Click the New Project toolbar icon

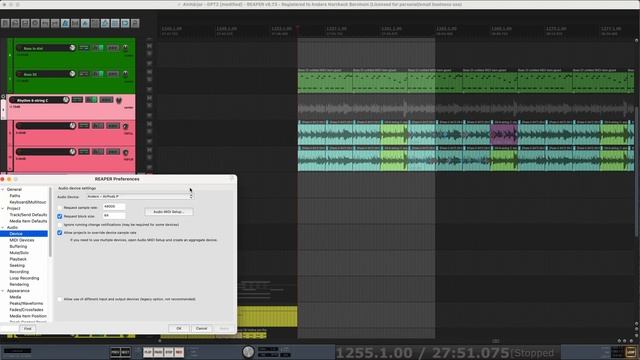point(5,23)
